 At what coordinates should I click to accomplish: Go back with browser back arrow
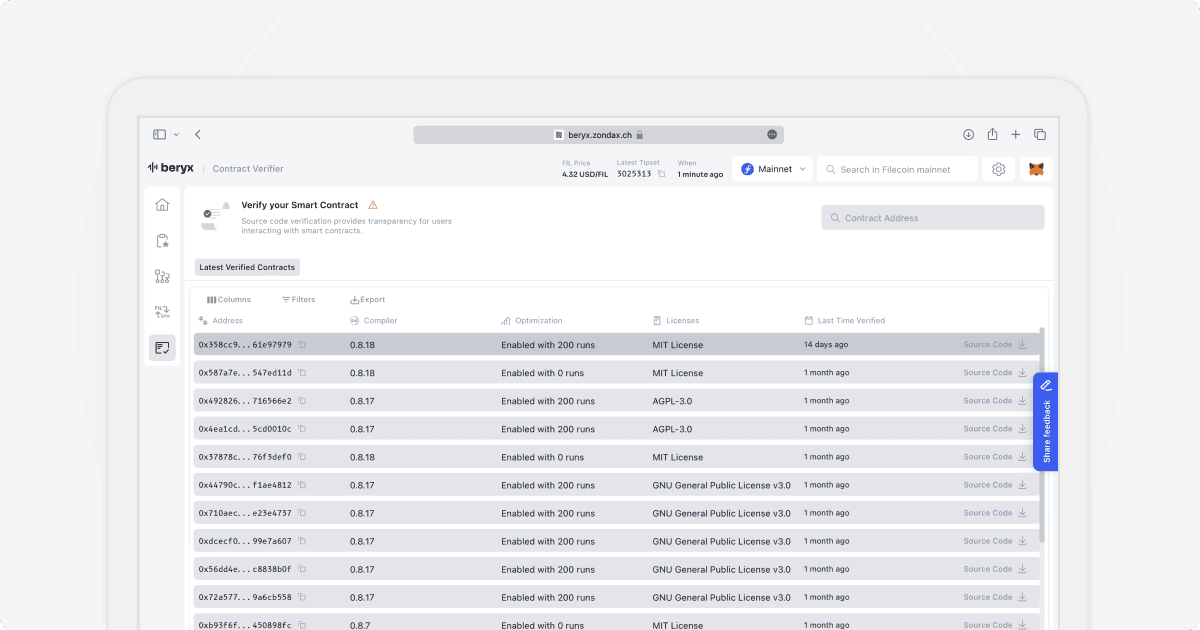click(198, 134)
